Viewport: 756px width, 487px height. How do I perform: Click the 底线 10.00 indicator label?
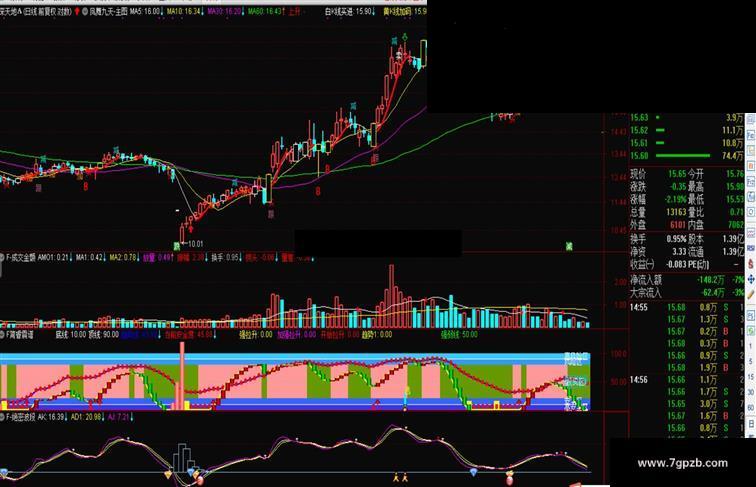click(x=70, y=335)
